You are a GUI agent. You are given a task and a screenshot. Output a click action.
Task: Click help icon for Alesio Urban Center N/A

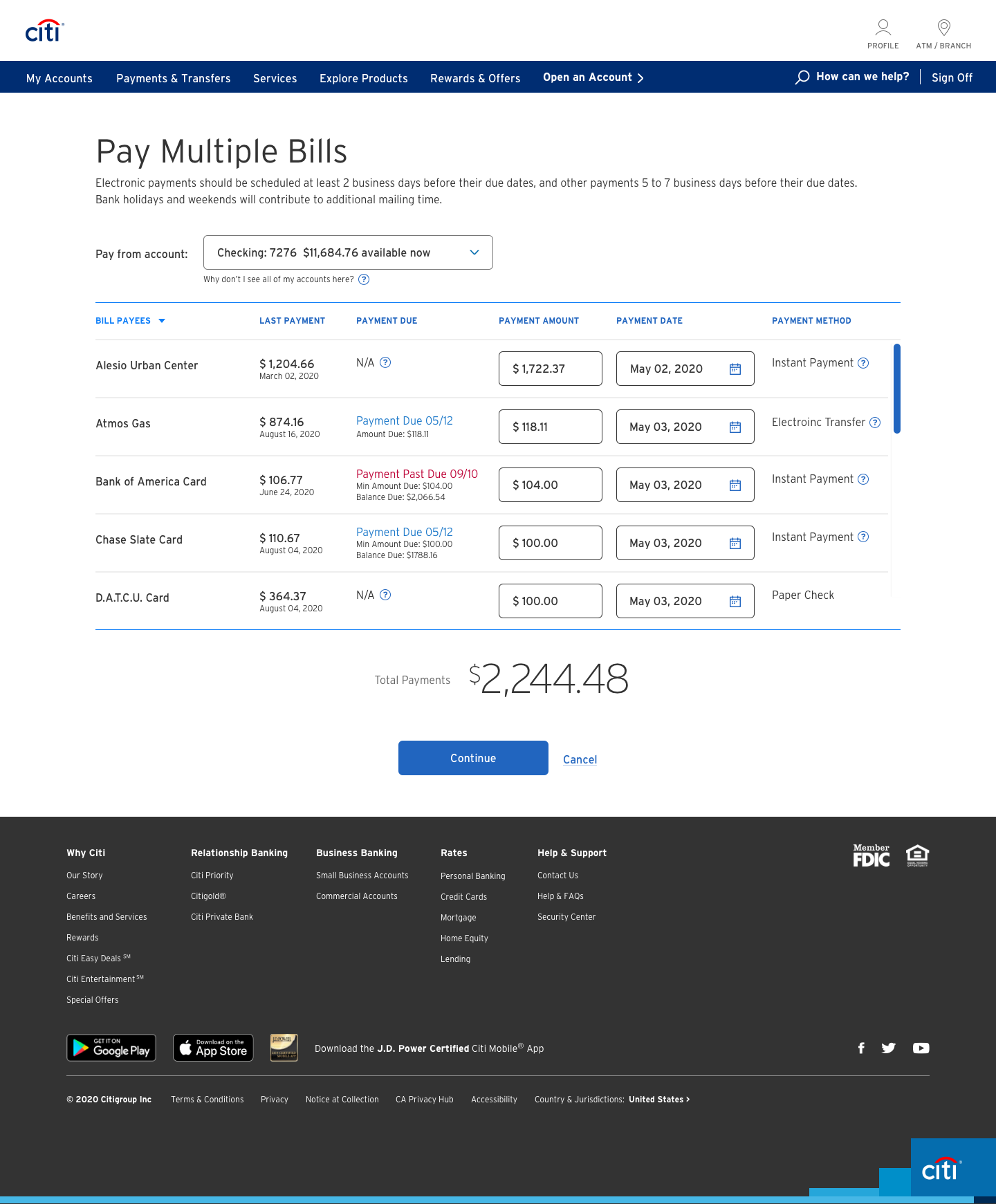point(385,362)
